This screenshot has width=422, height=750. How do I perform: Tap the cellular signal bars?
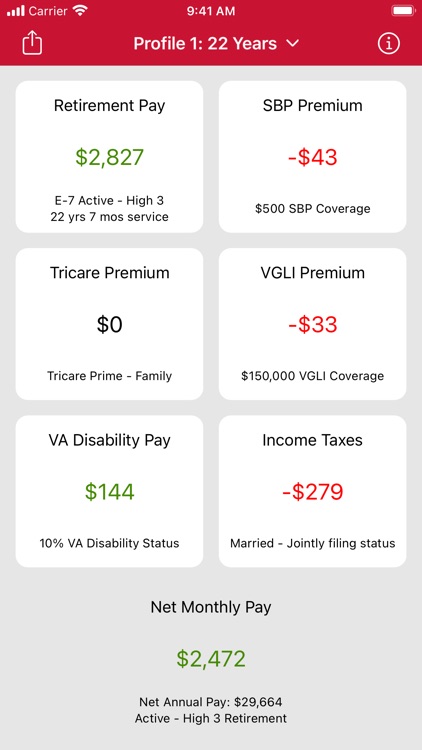15,11
